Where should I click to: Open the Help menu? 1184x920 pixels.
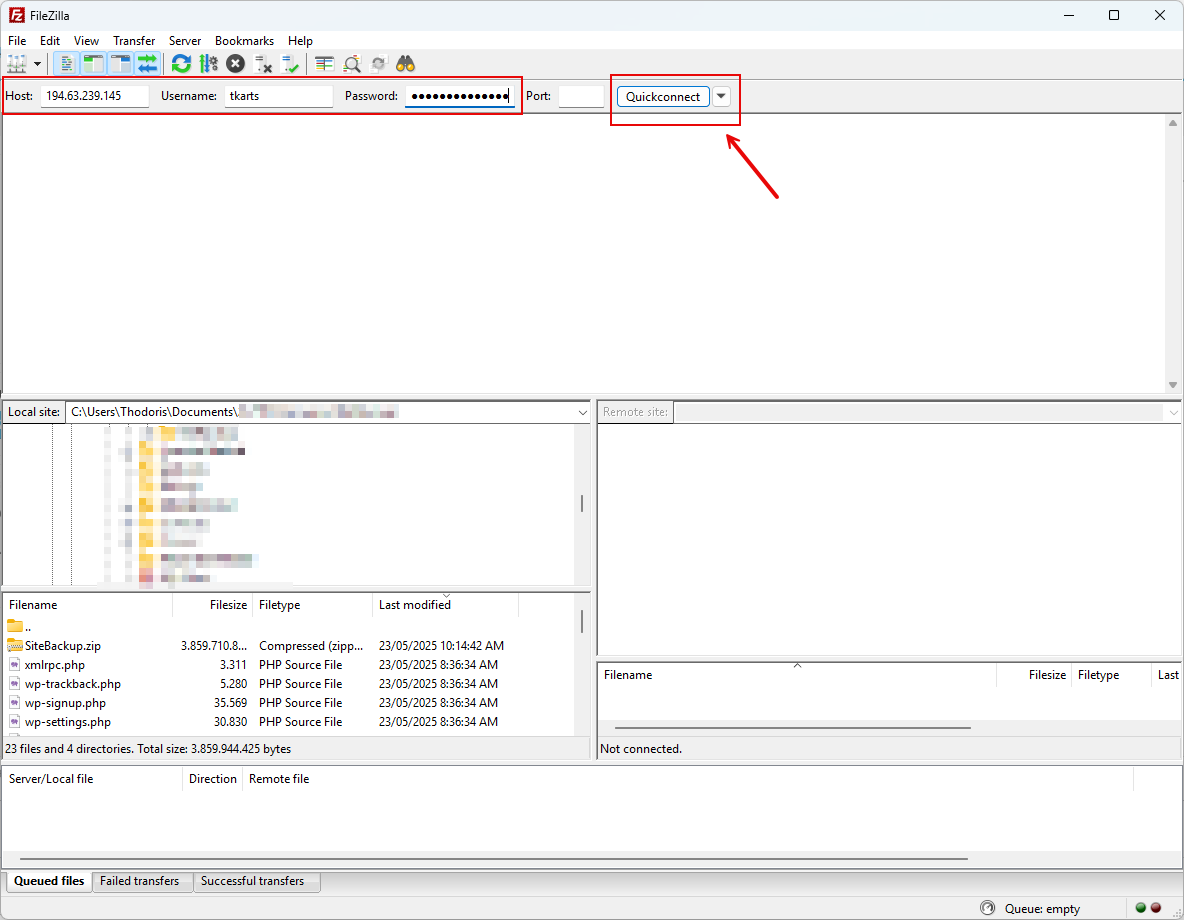300,41
